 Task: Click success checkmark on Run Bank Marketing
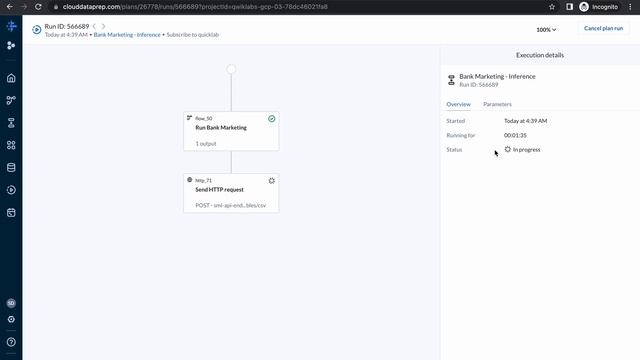[x=271, y=119]
